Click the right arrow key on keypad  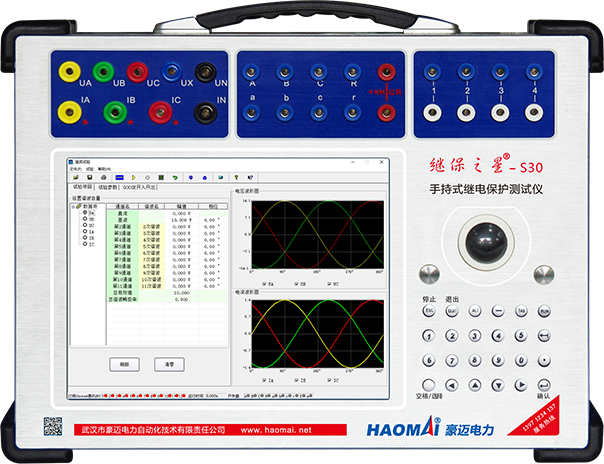click(x=521, y=385)
